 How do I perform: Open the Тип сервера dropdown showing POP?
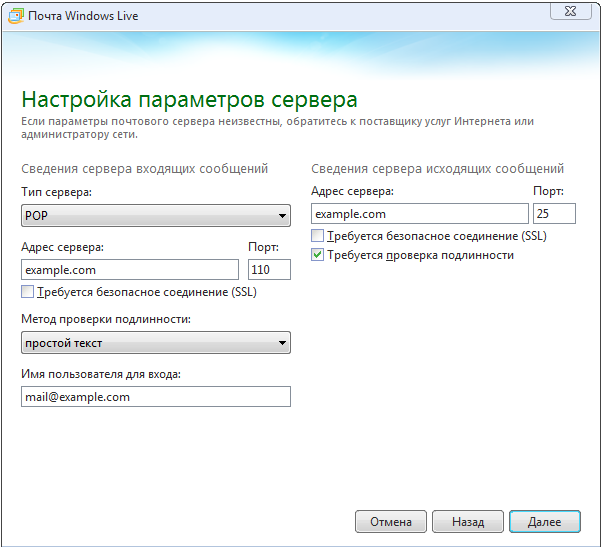155,214
